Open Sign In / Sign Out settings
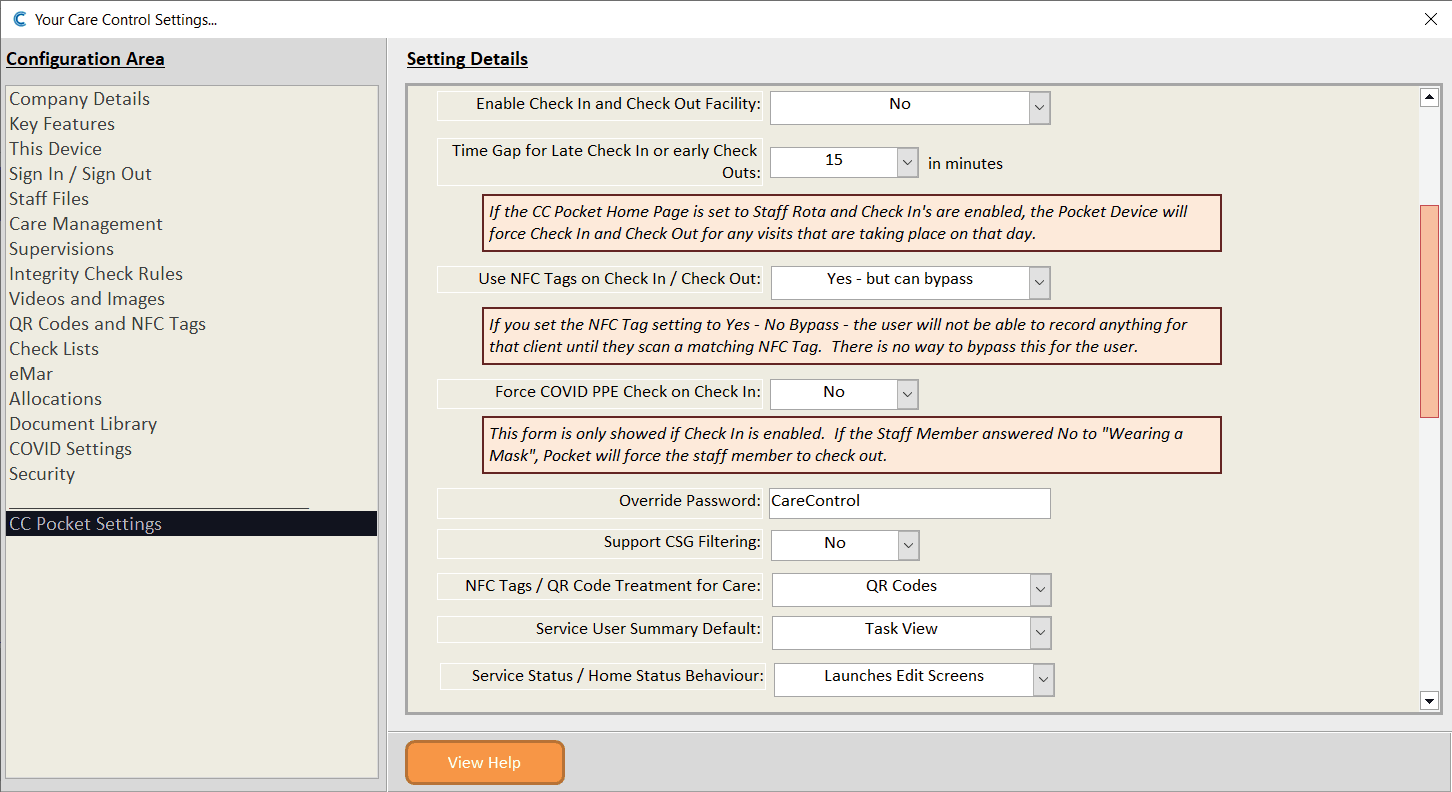Viewport: 1452px width, 792px height. (81, 174)
